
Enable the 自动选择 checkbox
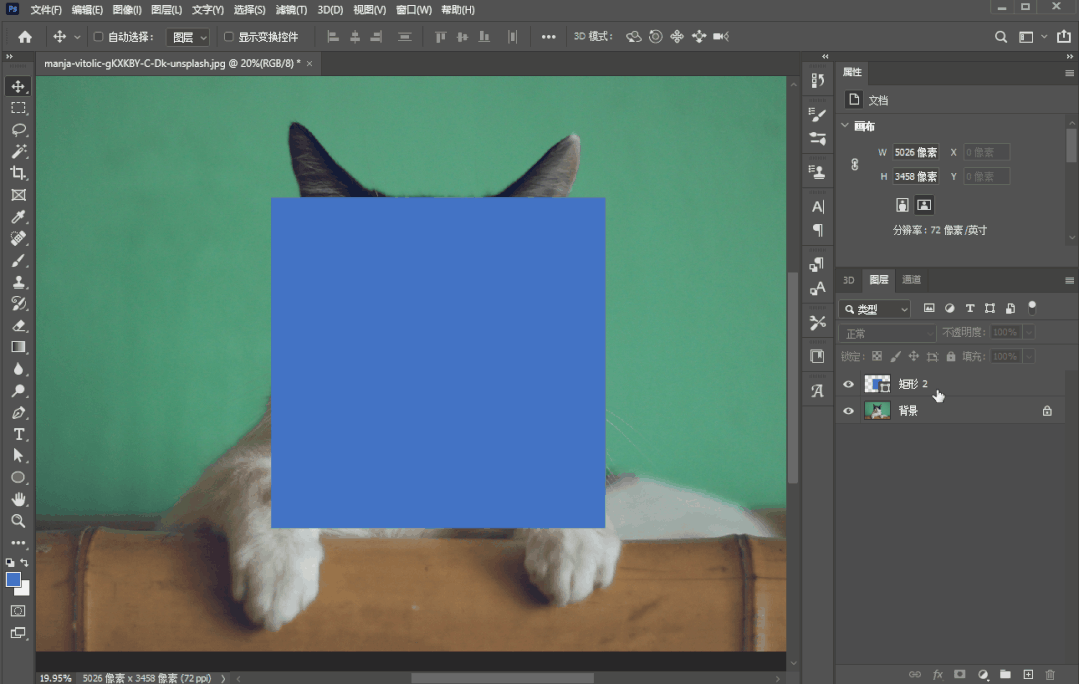click(98, 36)
